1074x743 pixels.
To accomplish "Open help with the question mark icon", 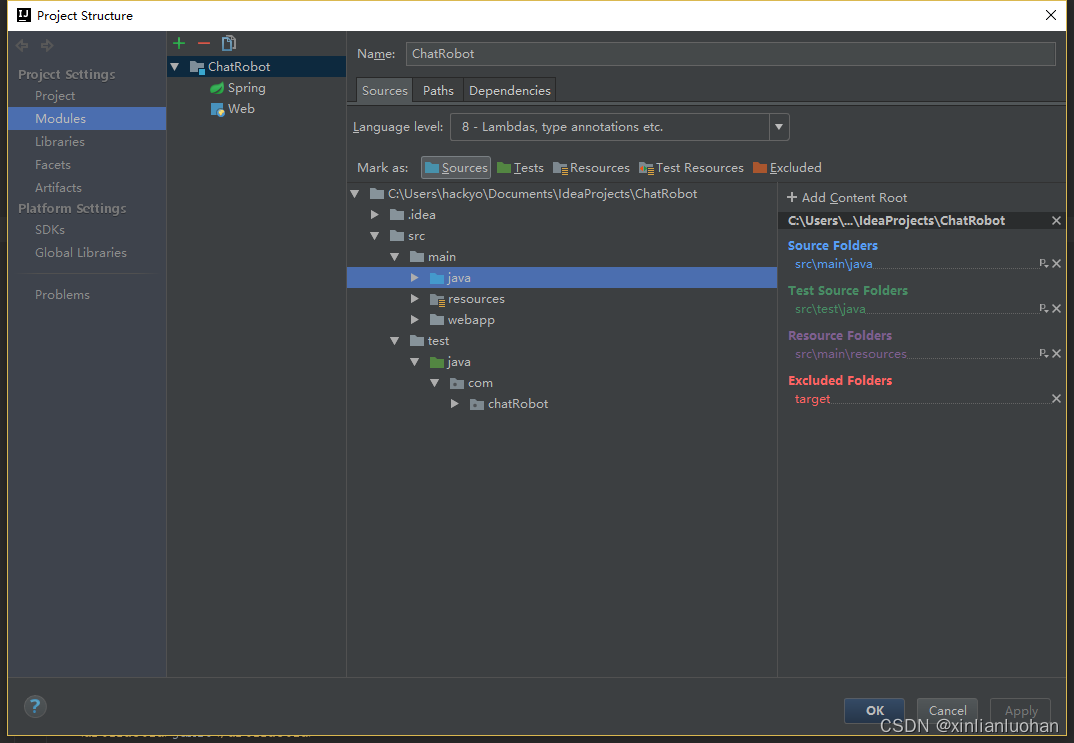I will click(x=34, y=706).
